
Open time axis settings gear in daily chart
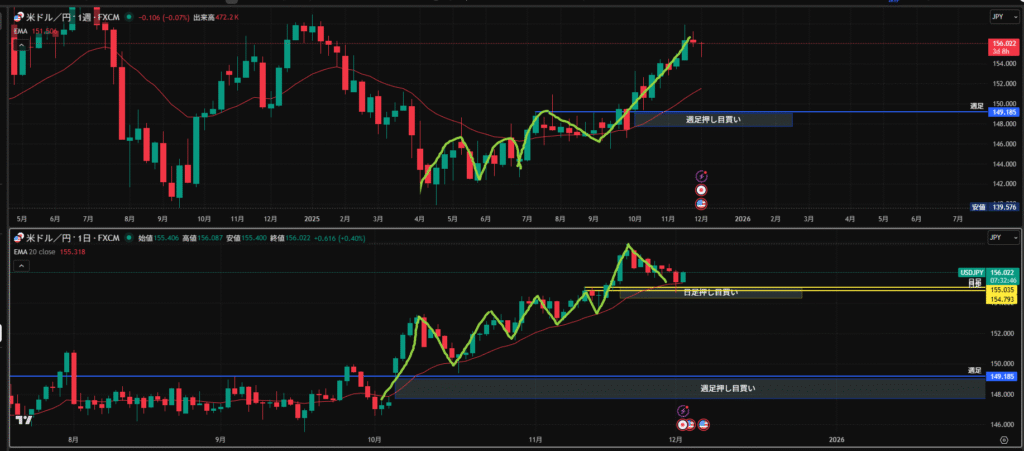point(1002,440)
